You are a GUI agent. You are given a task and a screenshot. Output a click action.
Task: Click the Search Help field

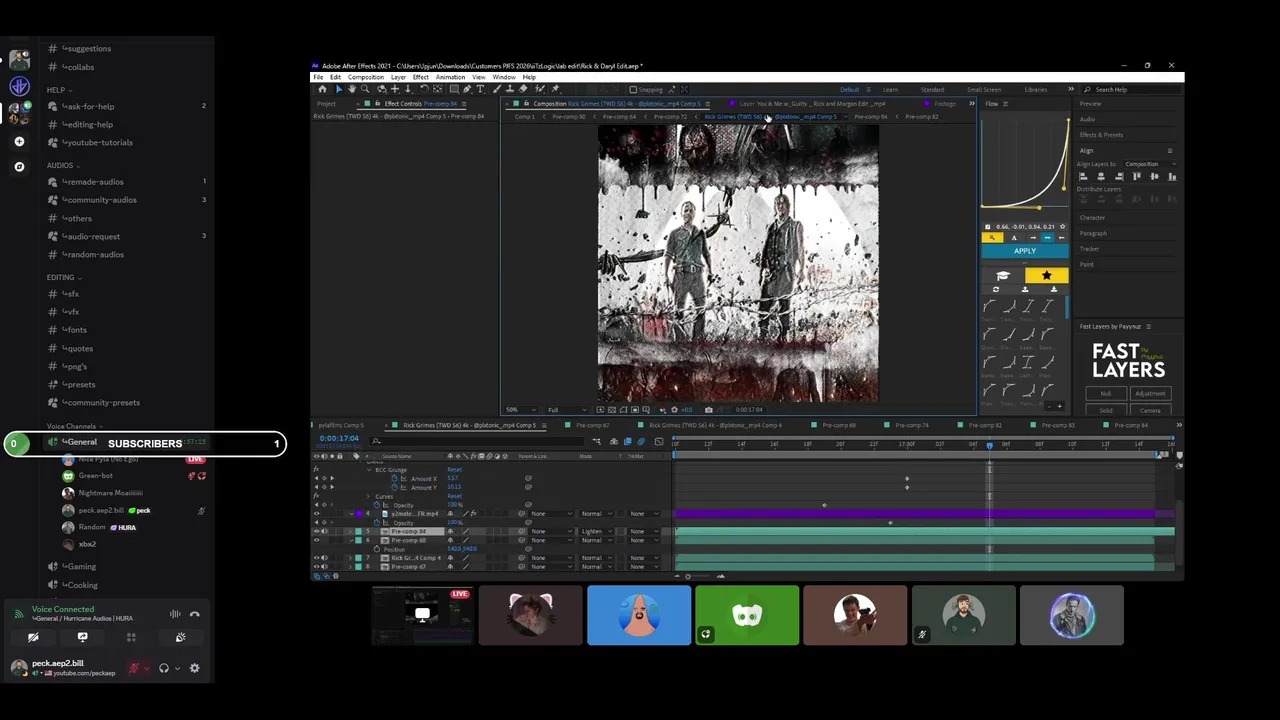click(1130, 89)
